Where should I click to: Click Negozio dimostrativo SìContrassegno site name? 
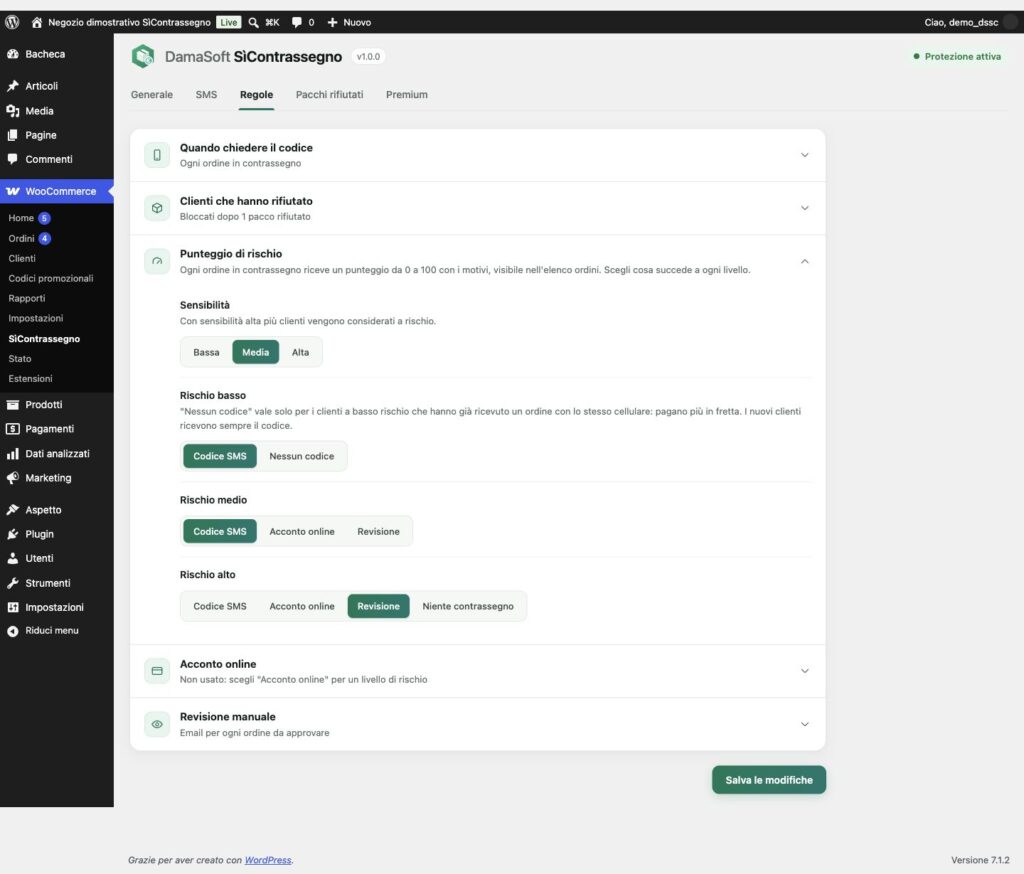click(x=129, y=22)
